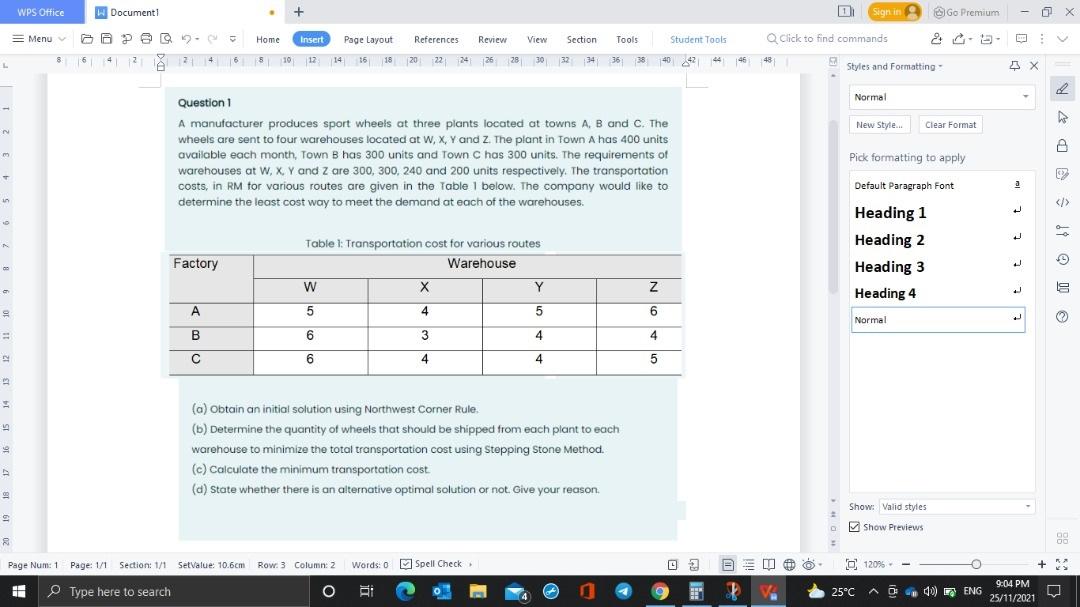The image size is (1080, 607).
Task: Click the Redo arrow
Action: [212, 39]
